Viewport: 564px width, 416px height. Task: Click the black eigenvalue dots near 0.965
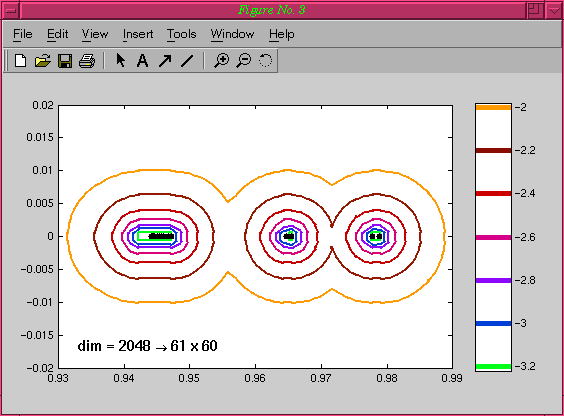289,236
